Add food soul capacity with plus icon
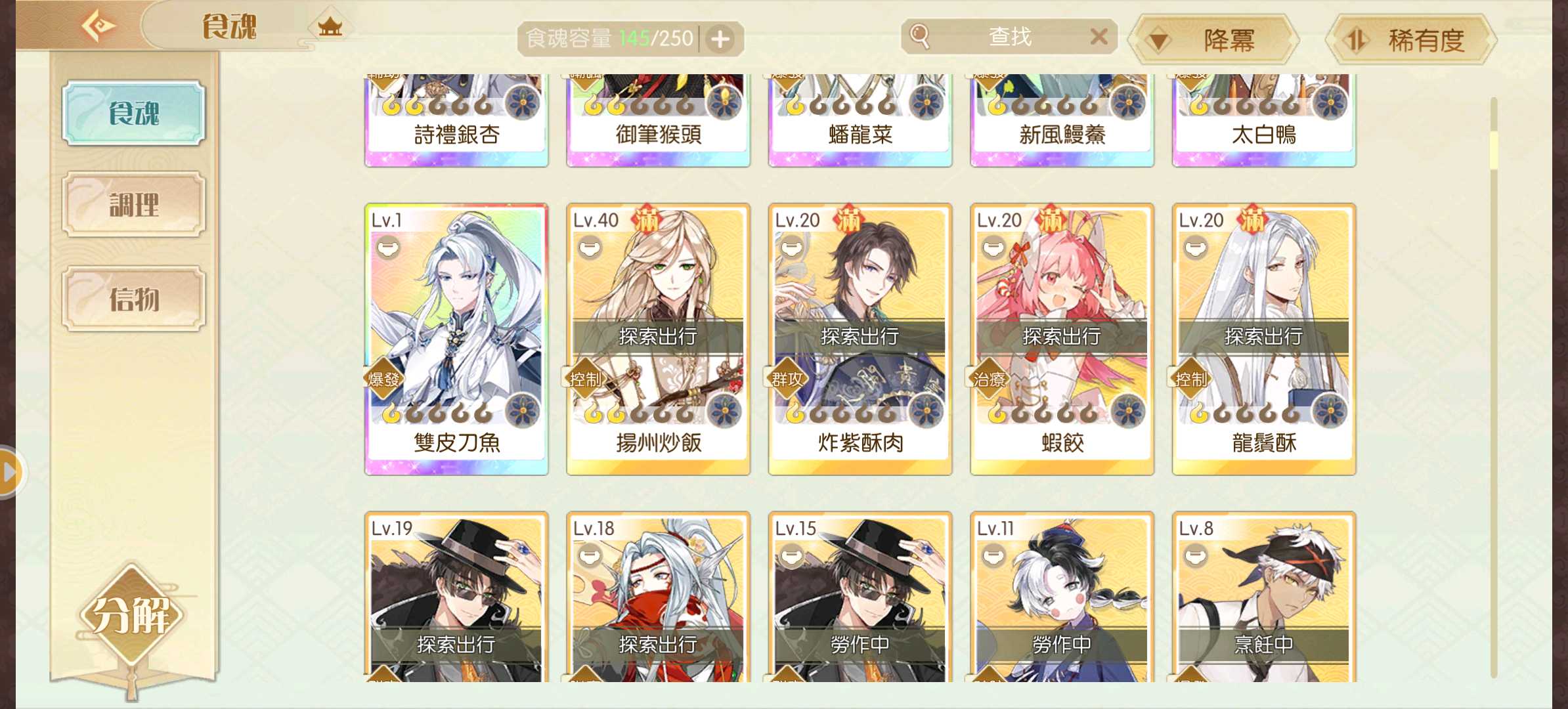This screenshot has height=709, width=1568. point(720,39)
